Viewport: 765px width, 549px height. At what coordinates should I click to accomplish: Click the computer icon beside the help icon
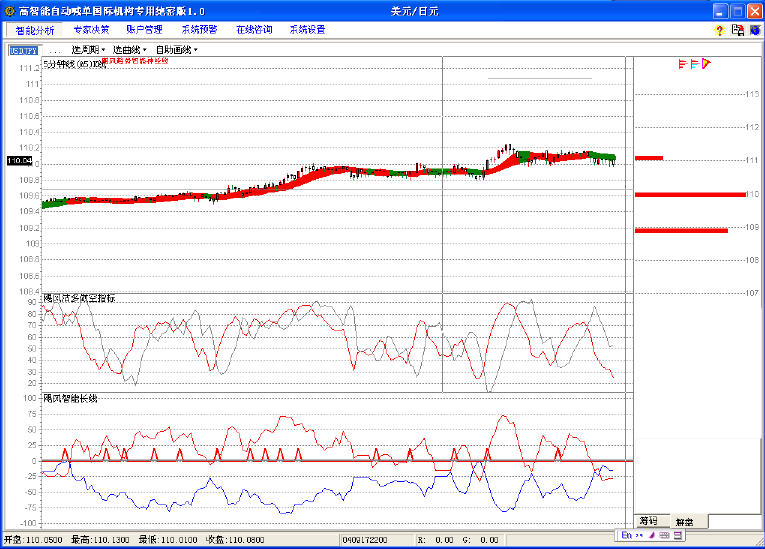tap(738, 30)
